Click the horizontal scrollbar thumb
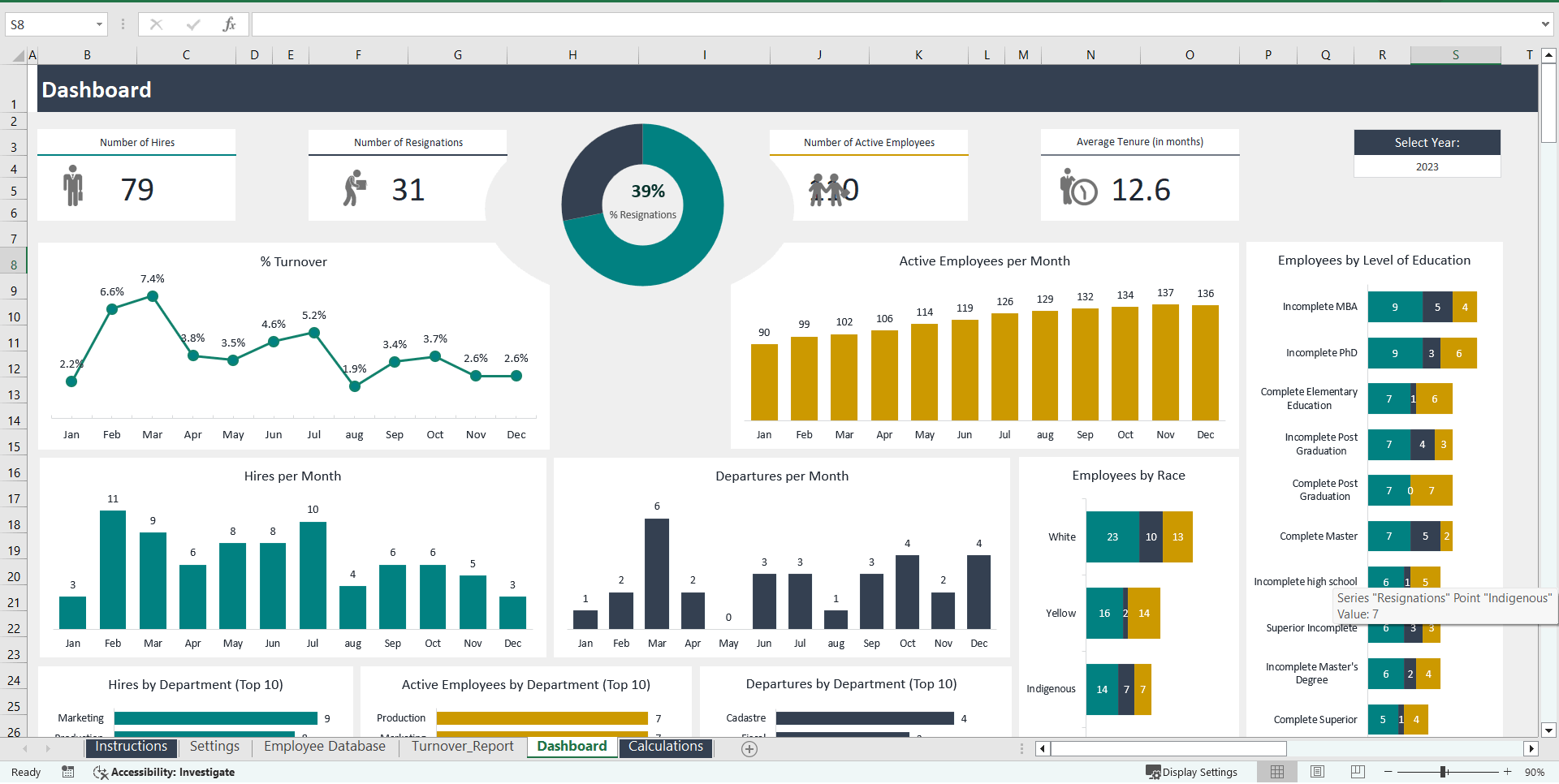 [x=1168, y=748]
